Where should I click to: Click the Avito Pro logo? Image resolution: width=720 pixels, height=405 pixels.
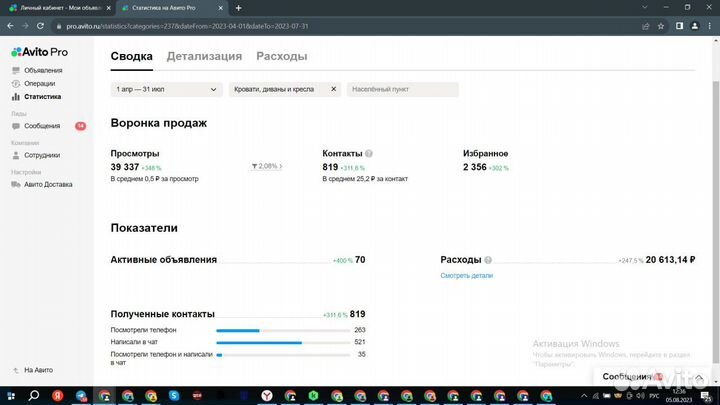coord(39,52)
